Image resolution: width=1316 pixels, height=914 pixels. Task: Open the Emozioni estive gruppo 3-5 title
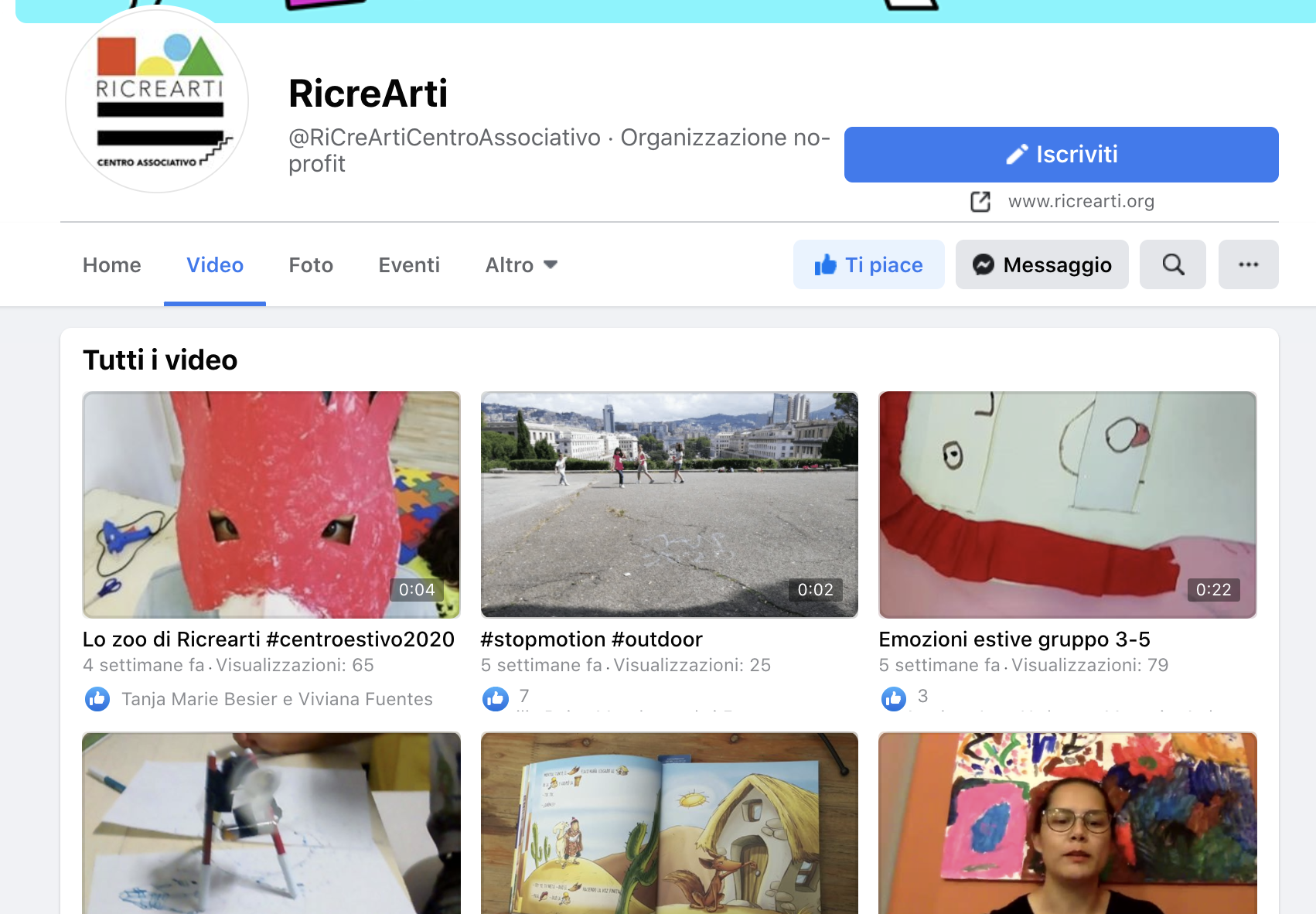click(x=1014, y=639)
